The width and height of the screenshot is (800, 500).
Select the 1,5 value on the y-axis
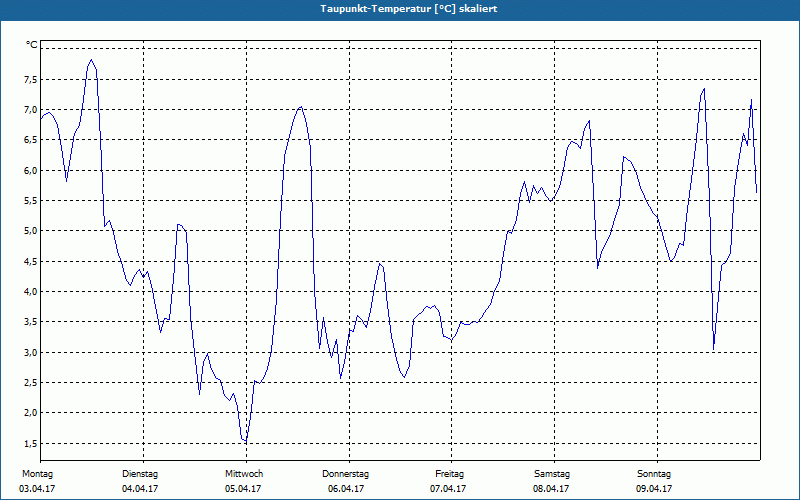coord(29,443)
